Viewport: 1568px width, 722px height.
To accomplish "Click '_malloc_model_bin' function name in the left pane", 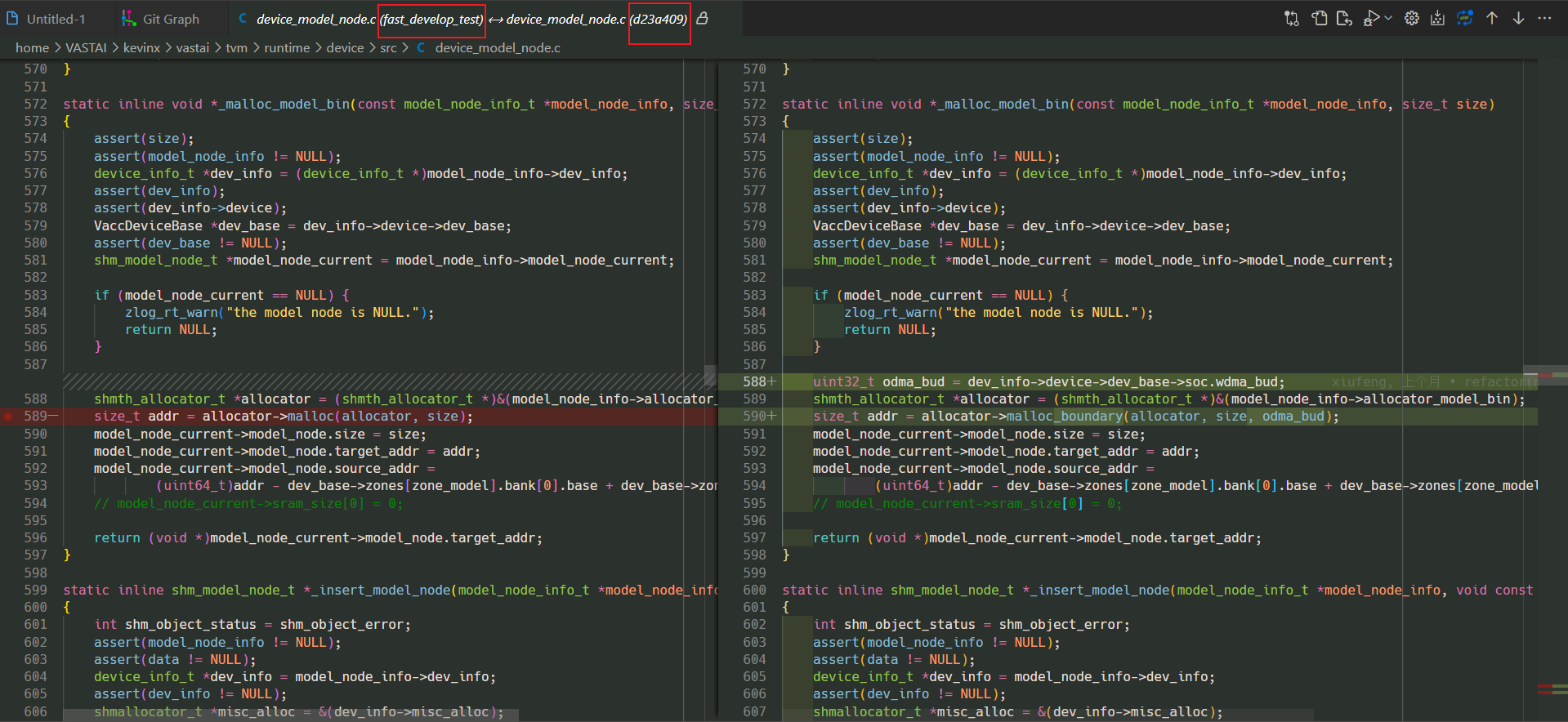I will click(284, 105).
